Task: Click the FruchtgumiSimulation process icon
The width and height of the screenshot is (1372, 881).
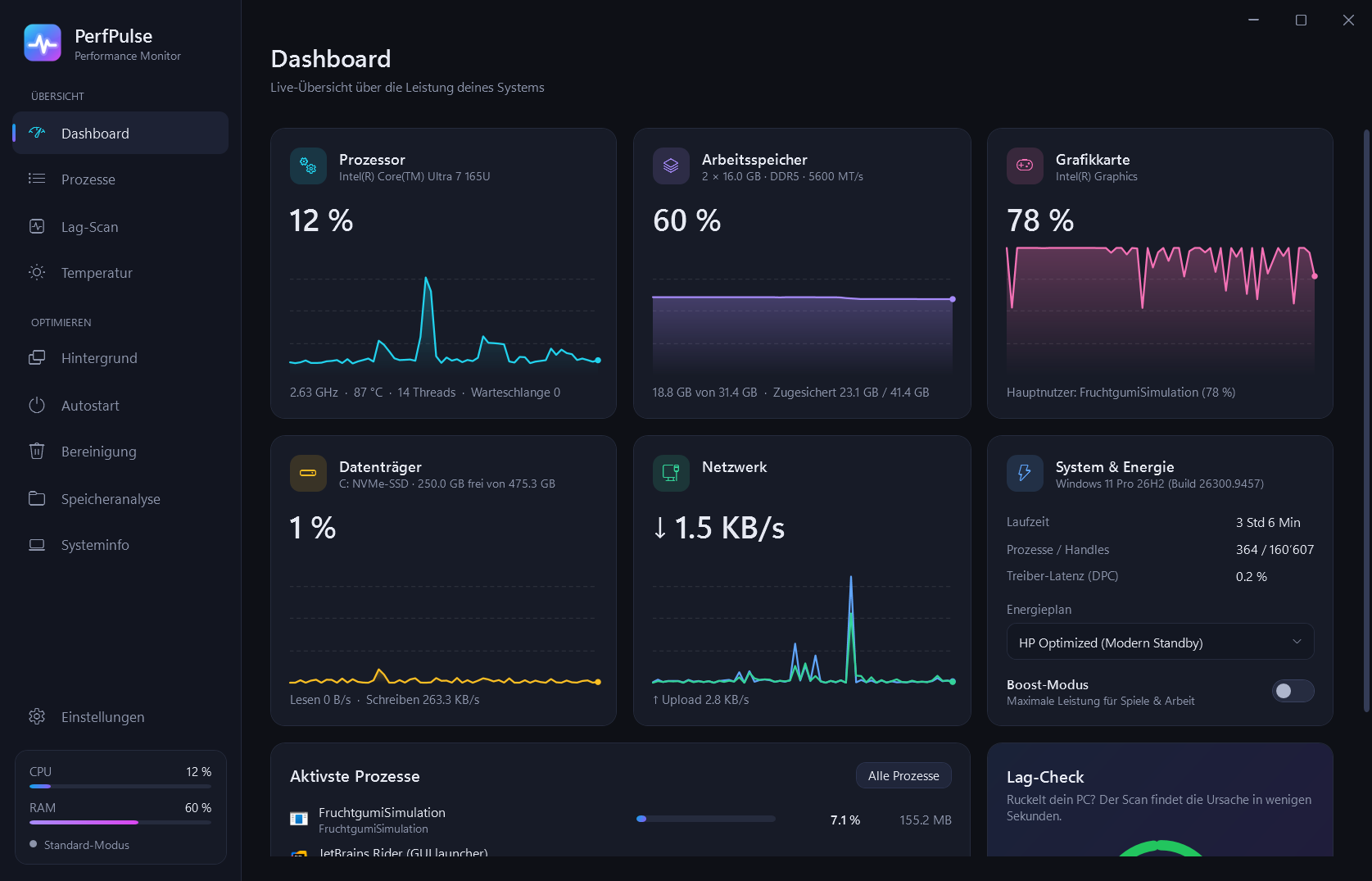Action: pos(299,819)
